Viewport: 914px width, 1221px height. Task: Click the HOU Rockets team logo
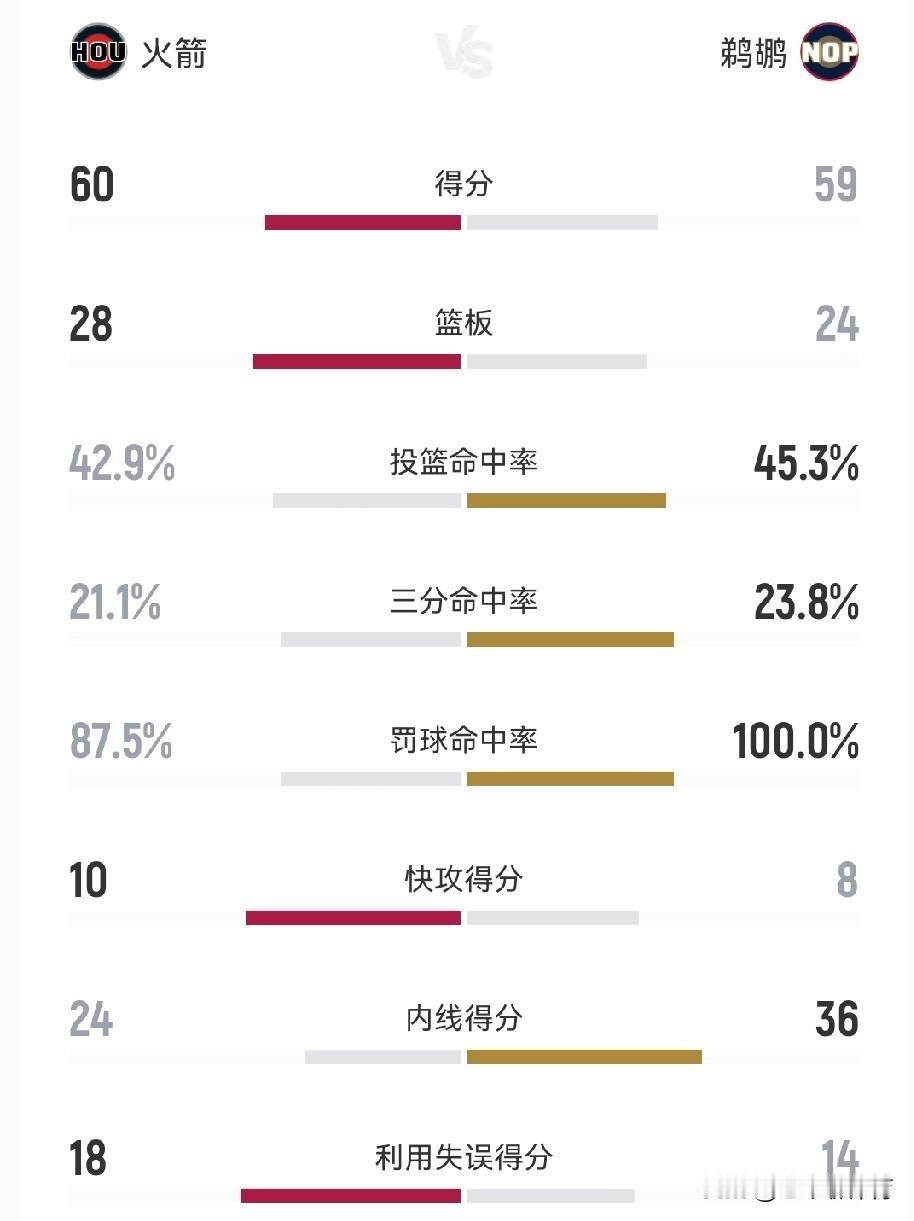[98, 51]
